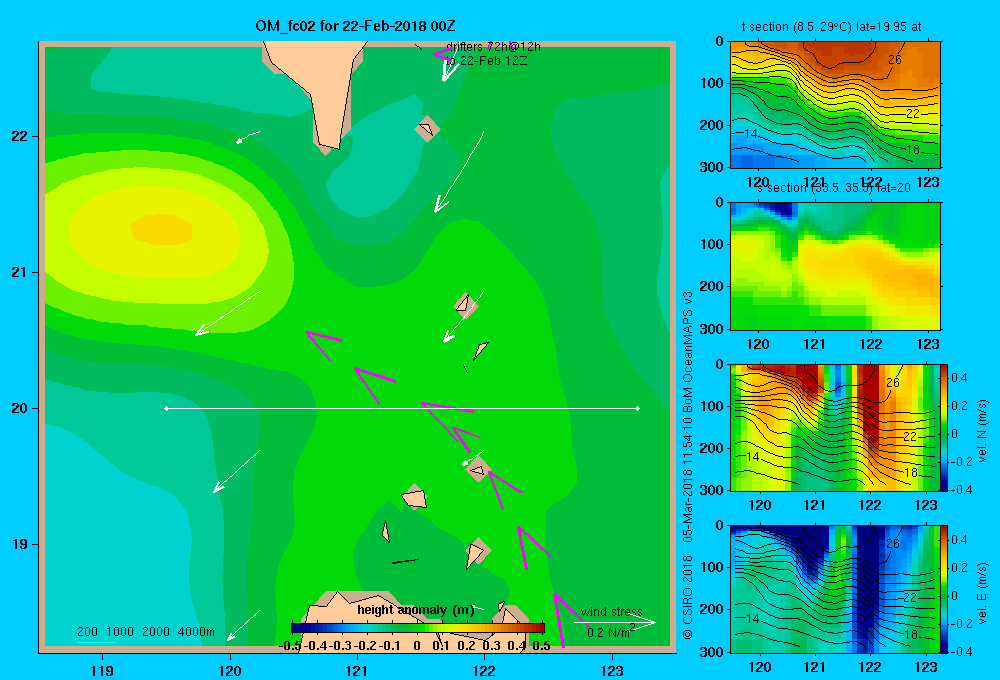Click the "vel. N (m/s)" axis label
1000x680 pixels.
tap(983, 431)
